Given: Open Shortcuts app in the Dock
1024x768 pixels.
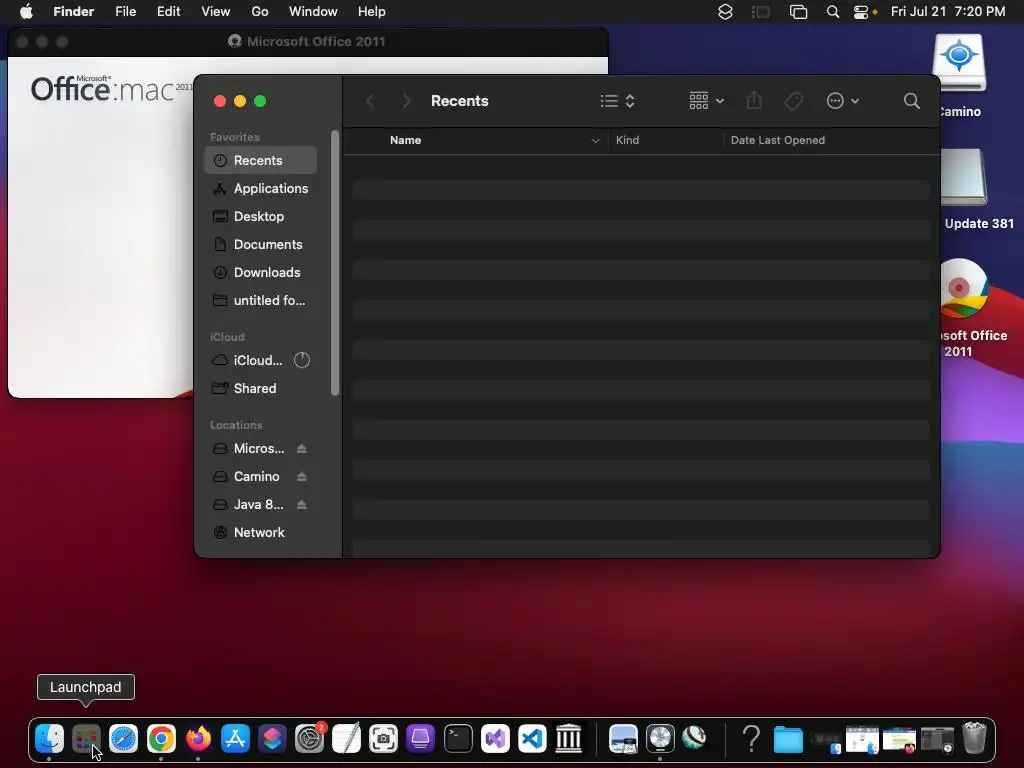Looking at the screenshot, I should click(272, 739).
